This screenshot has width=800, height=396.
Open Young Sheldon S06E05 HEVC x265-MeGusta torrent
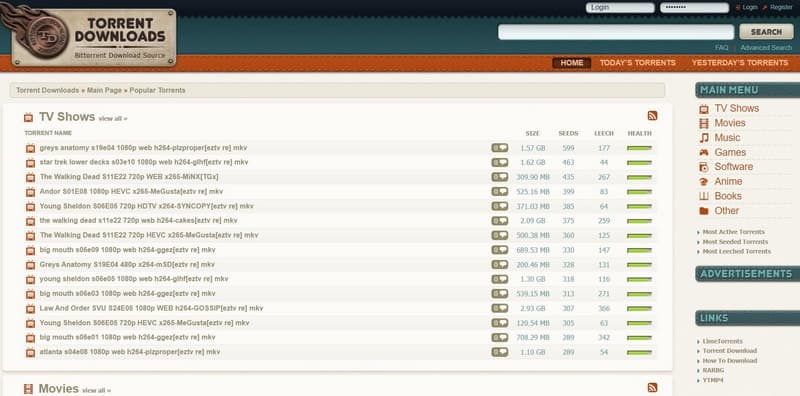click(x=144, y=323)
